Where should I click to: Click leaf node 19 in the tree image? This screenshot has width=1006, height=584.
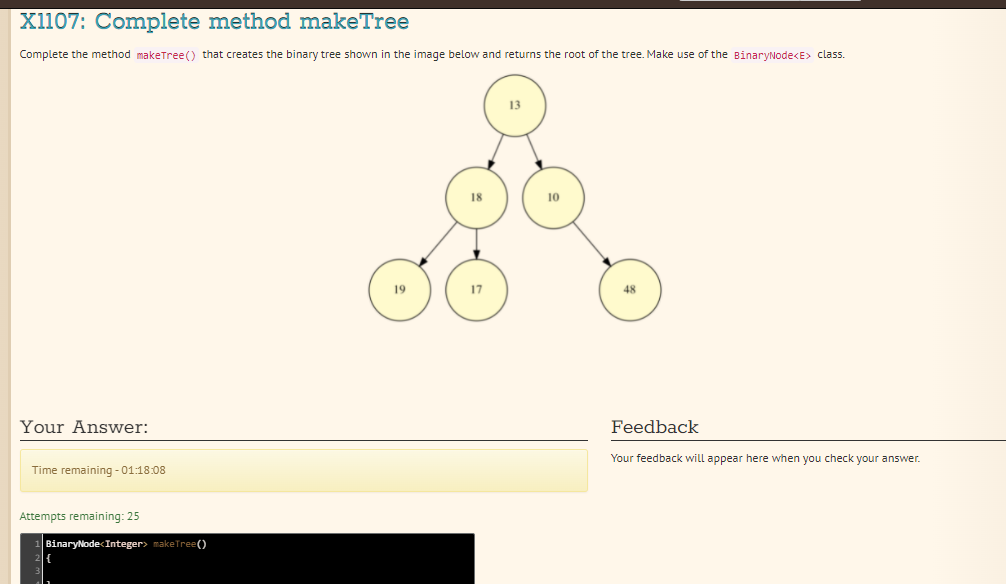point(400,289)
